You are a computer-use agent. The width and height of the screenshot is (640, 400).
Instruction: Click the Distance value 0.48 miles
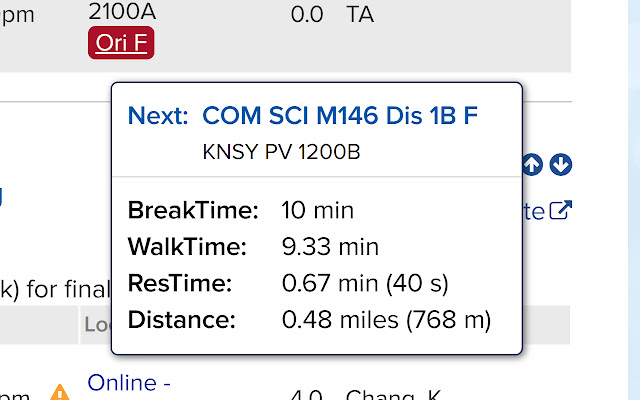pyautogui.click(x=387, y=321)
